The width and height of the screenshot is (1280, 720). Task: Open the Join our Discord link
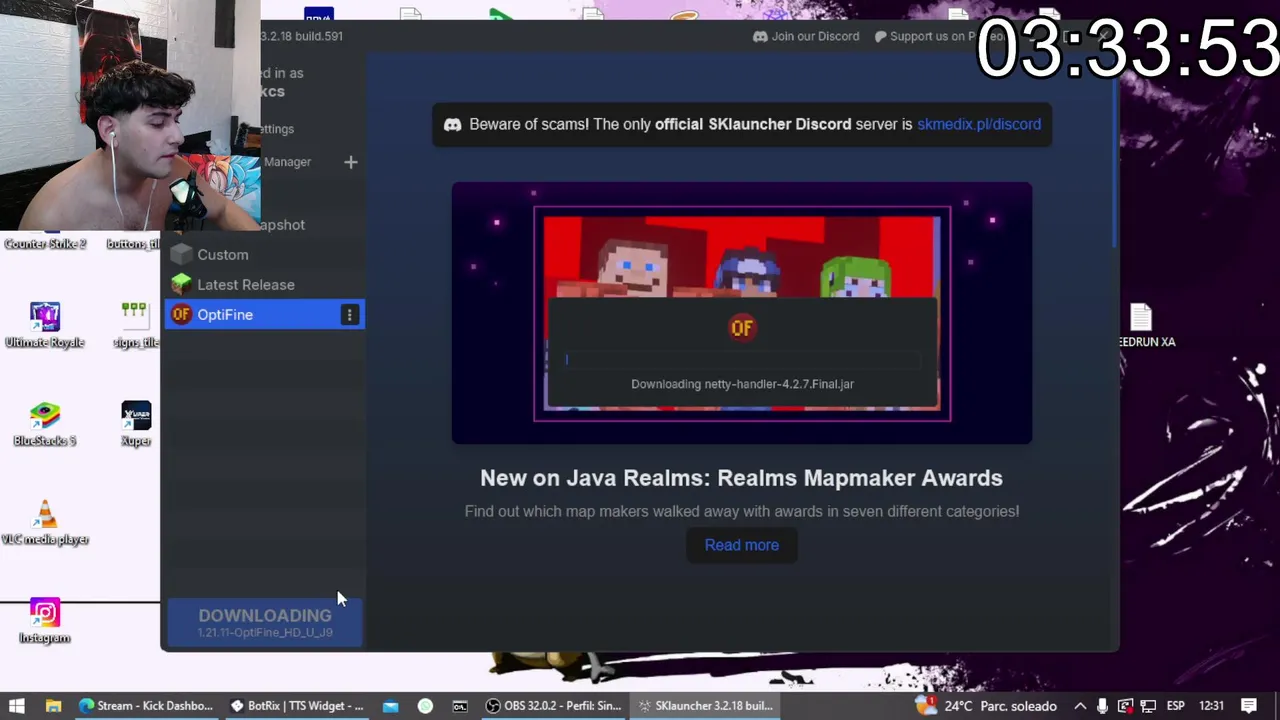pyautogui.click(x=806, y=36)
